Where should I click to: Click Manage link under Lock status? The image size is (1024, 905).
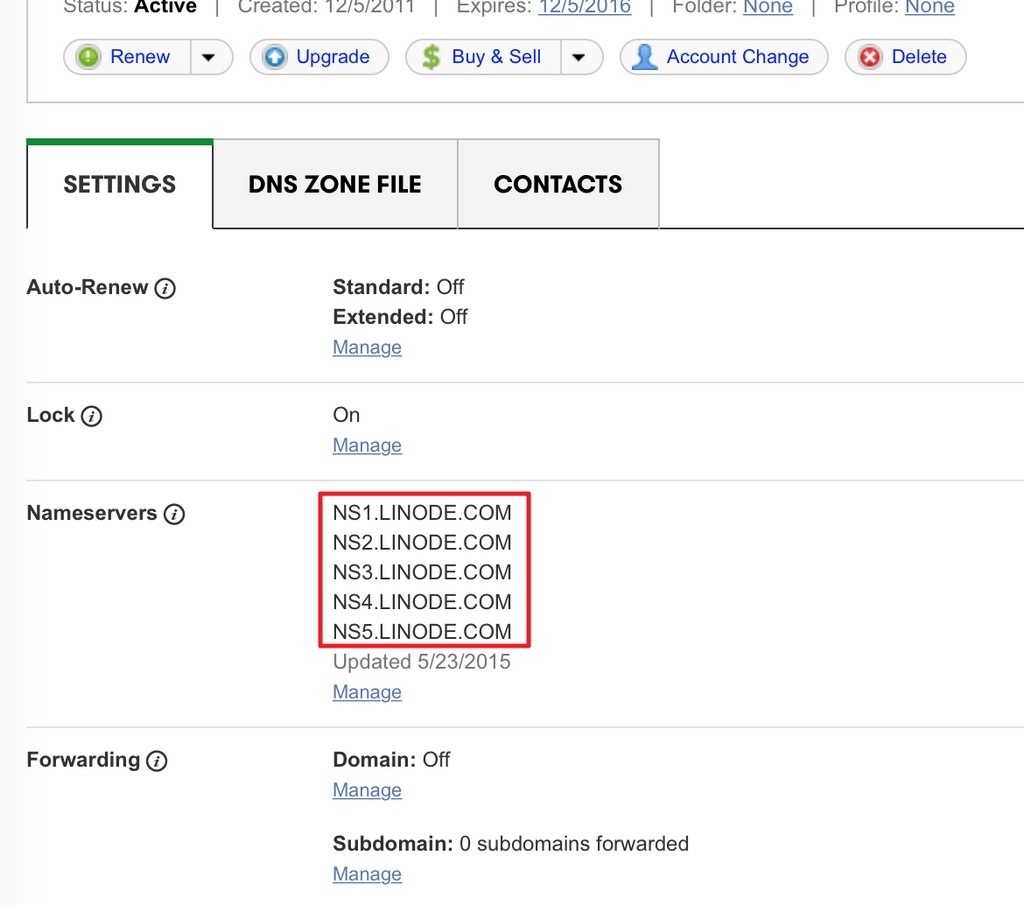[x=367, y=445]
